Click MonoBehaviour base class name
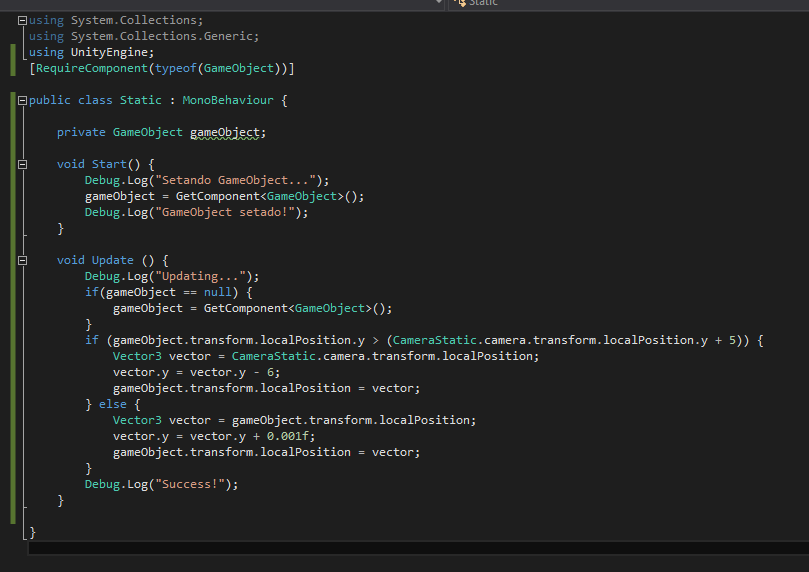Image resolution: width=809 pixels, height=572 pixels. pyautogui.click(x=228, y=100)
